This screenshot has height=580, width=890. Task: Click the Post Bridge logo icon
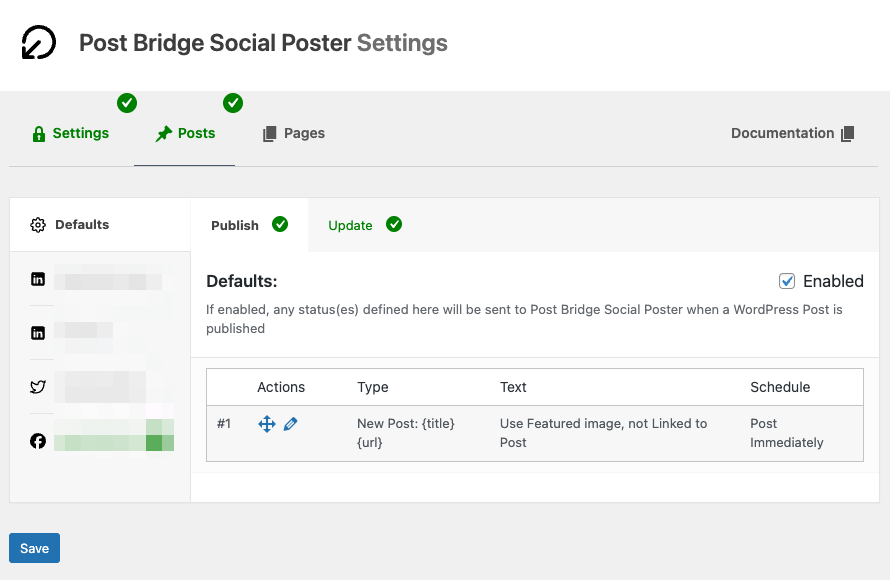click(39, 43)
